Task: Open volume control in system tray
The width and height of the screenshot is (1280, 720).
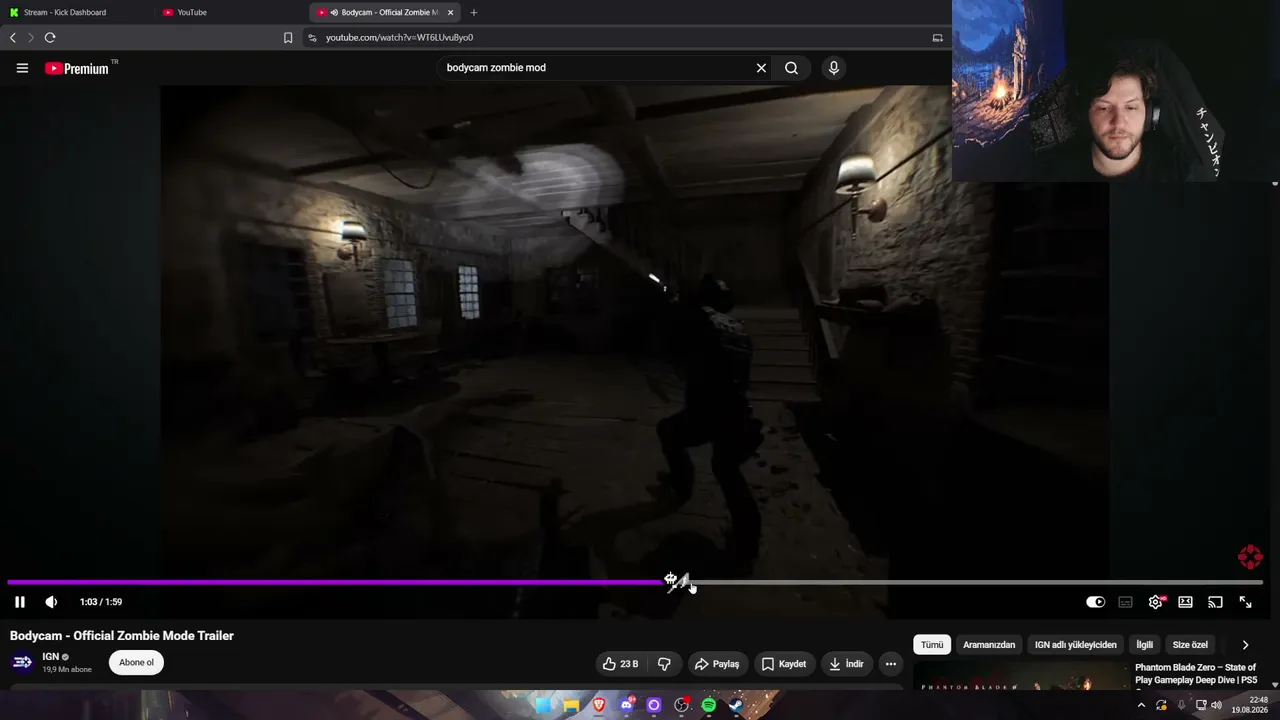Action: point(1217,705)
